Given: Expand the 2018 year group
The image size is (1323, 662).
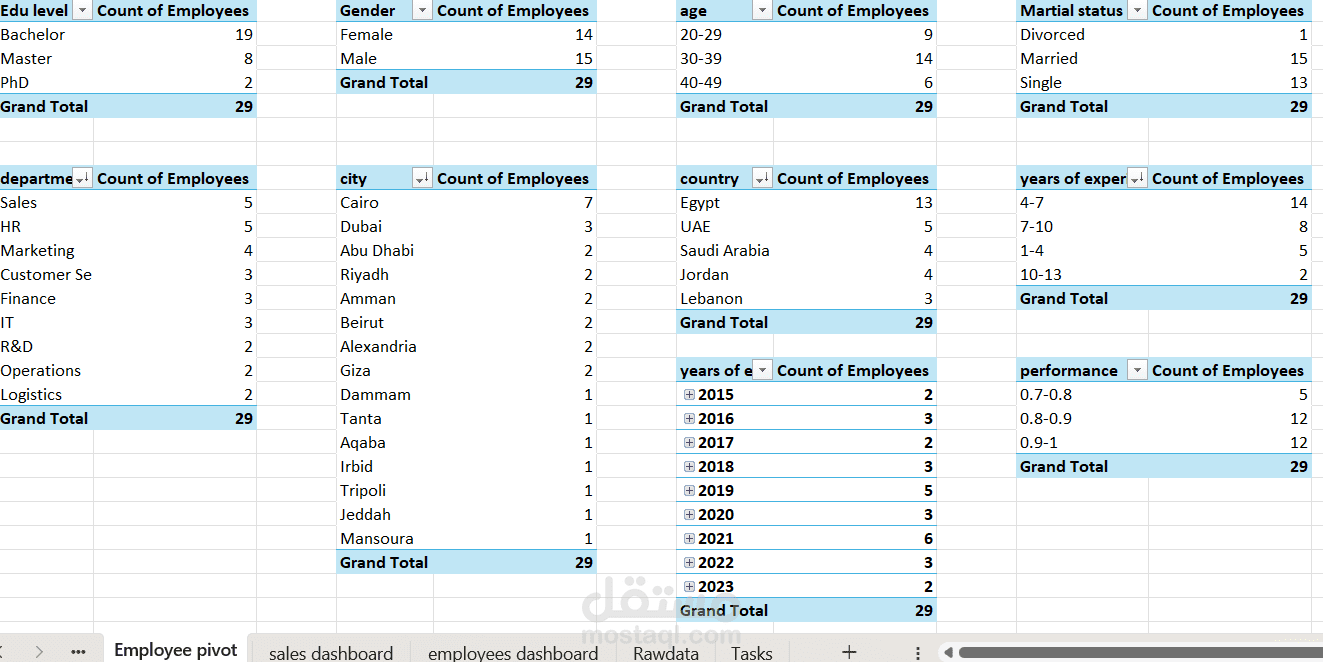Looking at the screenshot, I should (x=689, y=467).
